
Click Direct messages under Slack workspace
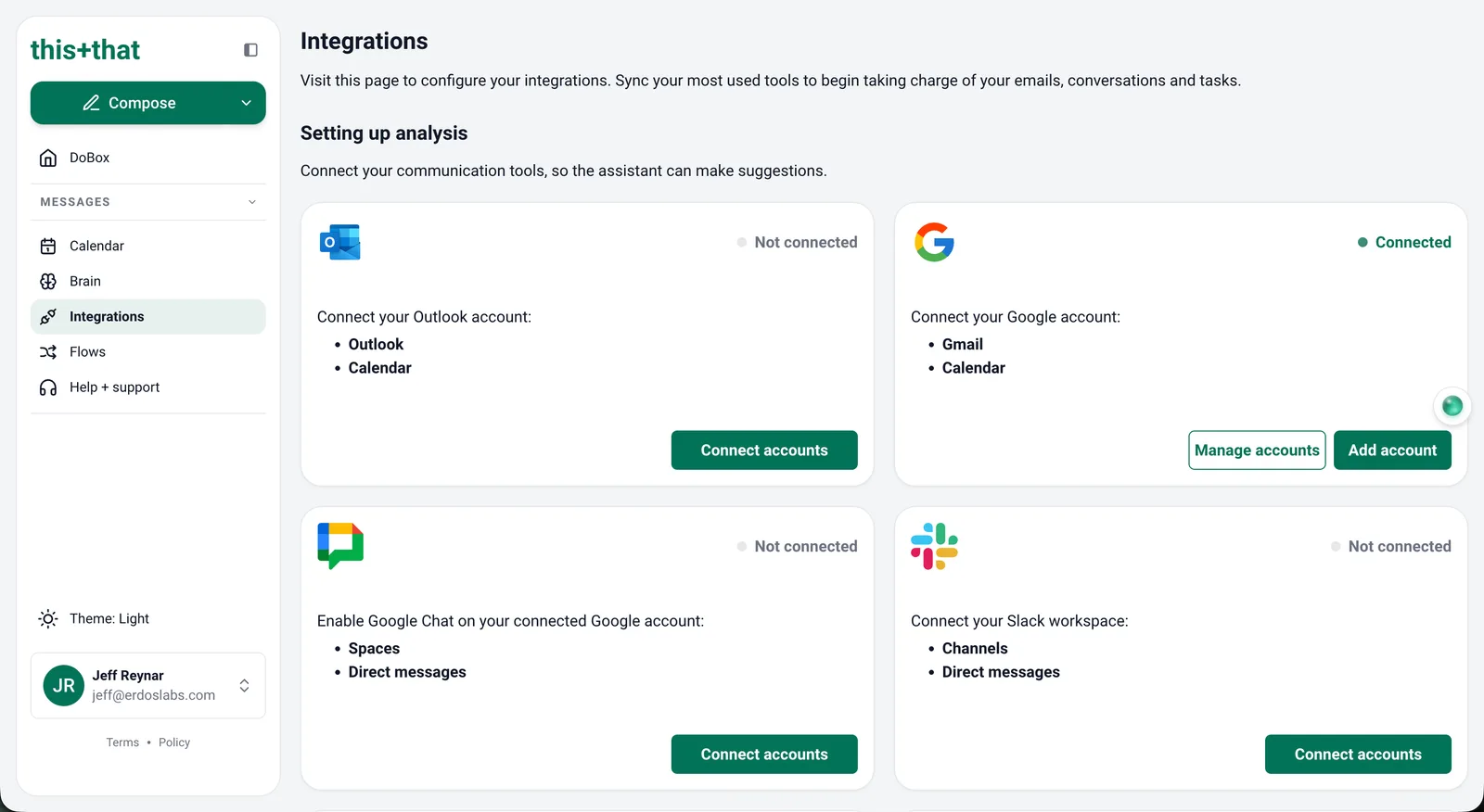1001,672
